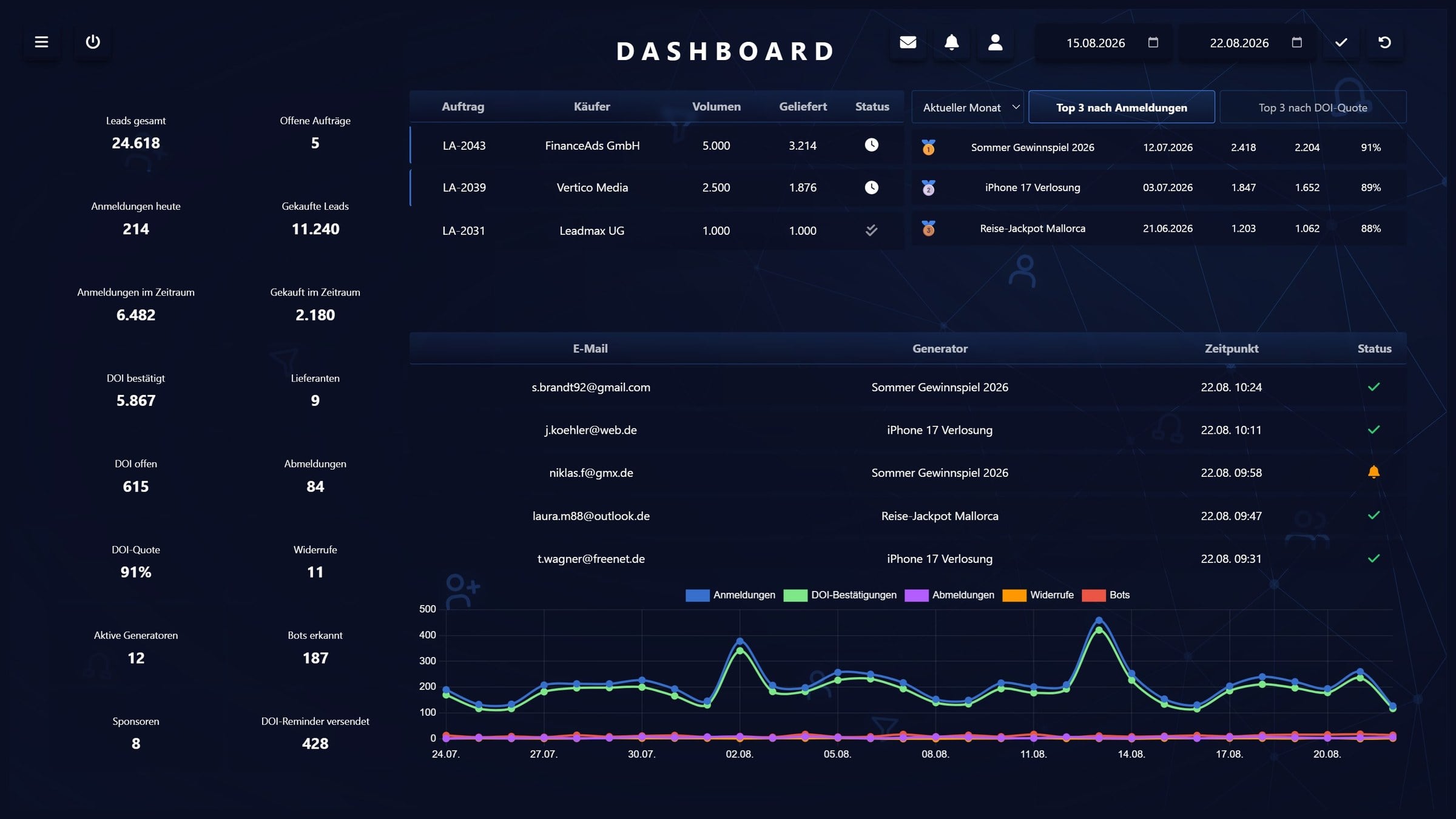Open the mail envelope icon

908,42
